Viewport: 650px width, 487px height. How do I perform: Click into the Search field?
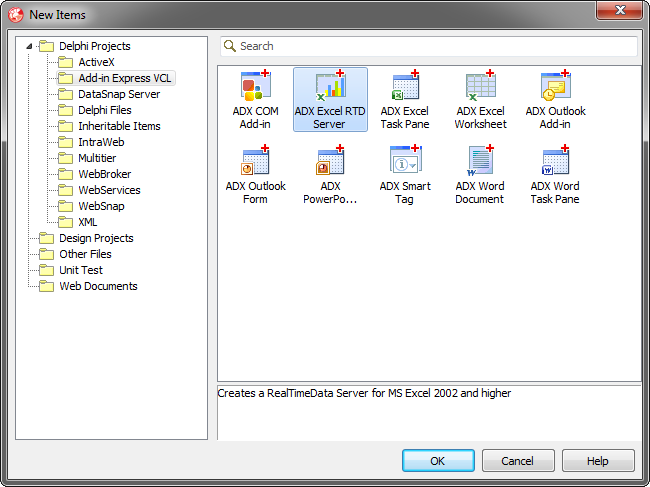point(429,46)
